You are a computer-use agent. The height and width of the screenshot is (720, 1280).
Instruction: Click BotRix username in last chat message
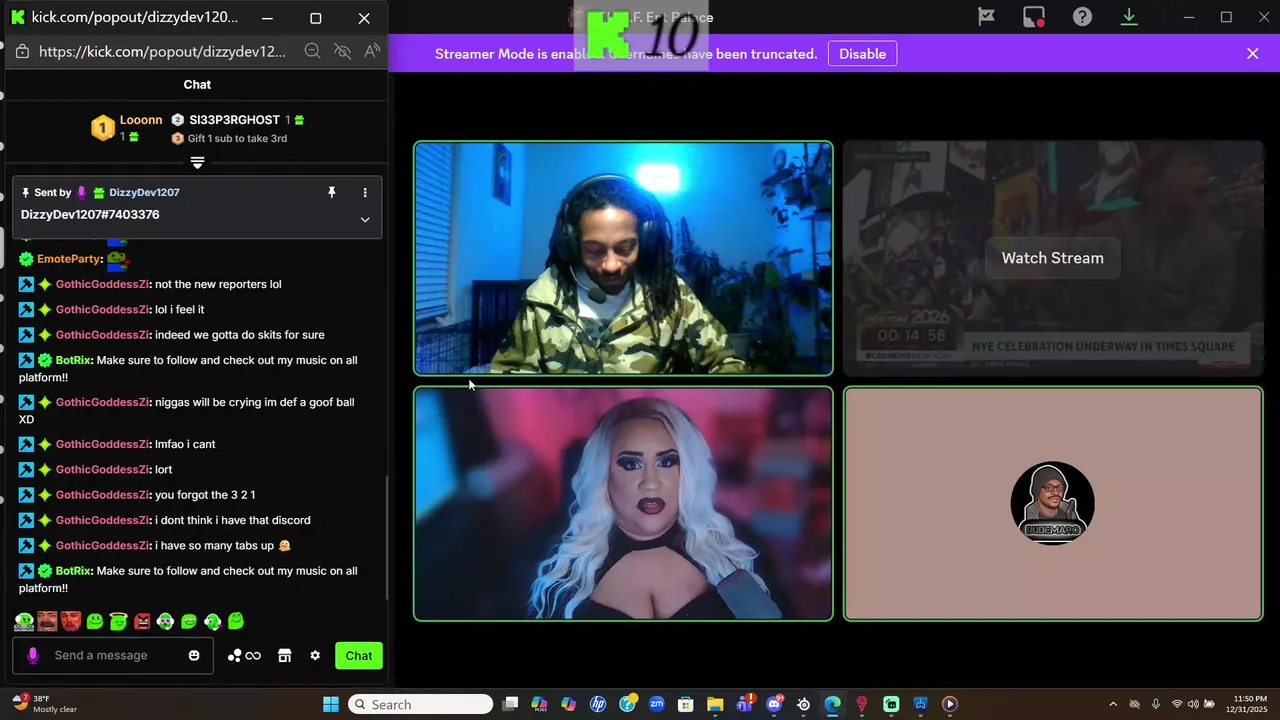click(74, 571)
